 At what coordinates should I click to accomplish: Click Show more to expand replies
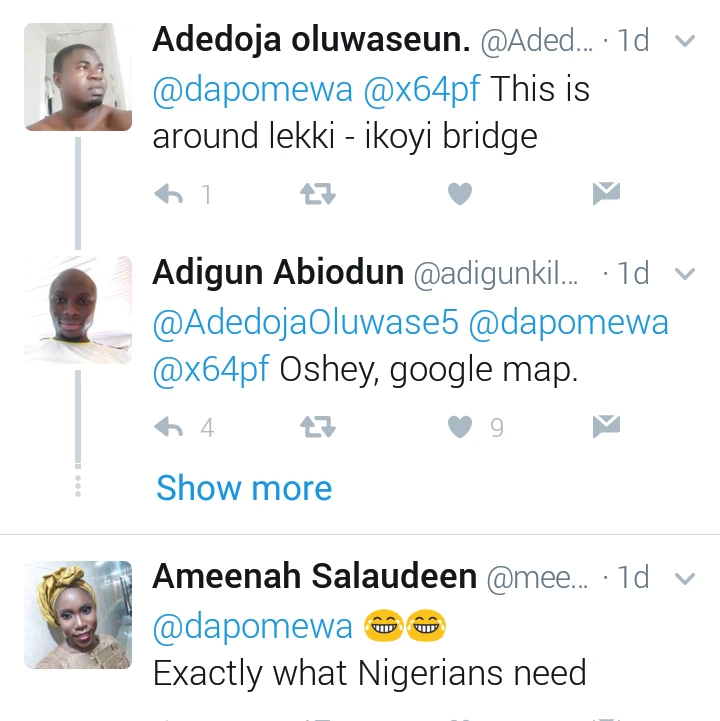click(244, 488)
